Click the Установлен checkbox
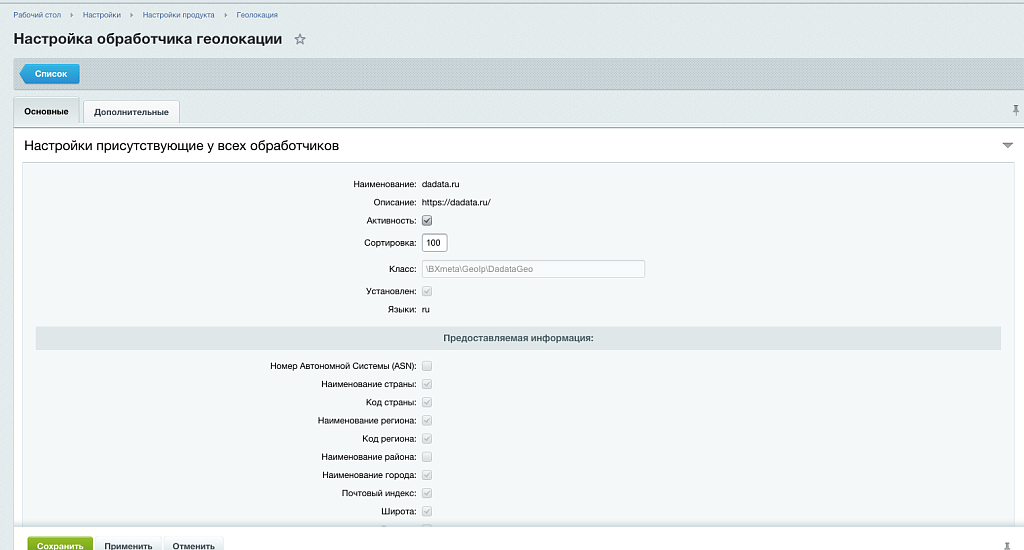 427,291
